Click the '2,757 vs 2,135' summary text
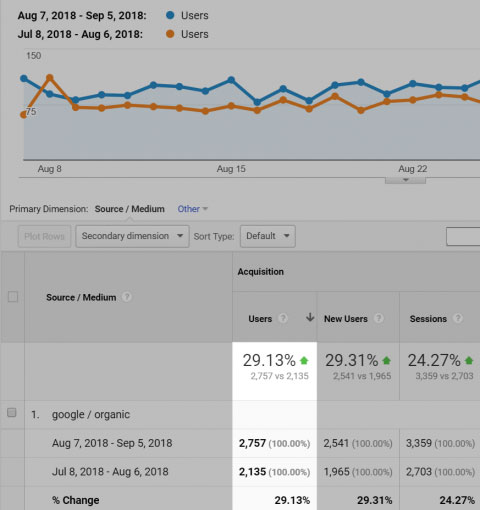The image size is (480, 510). (x=279, y=376)
